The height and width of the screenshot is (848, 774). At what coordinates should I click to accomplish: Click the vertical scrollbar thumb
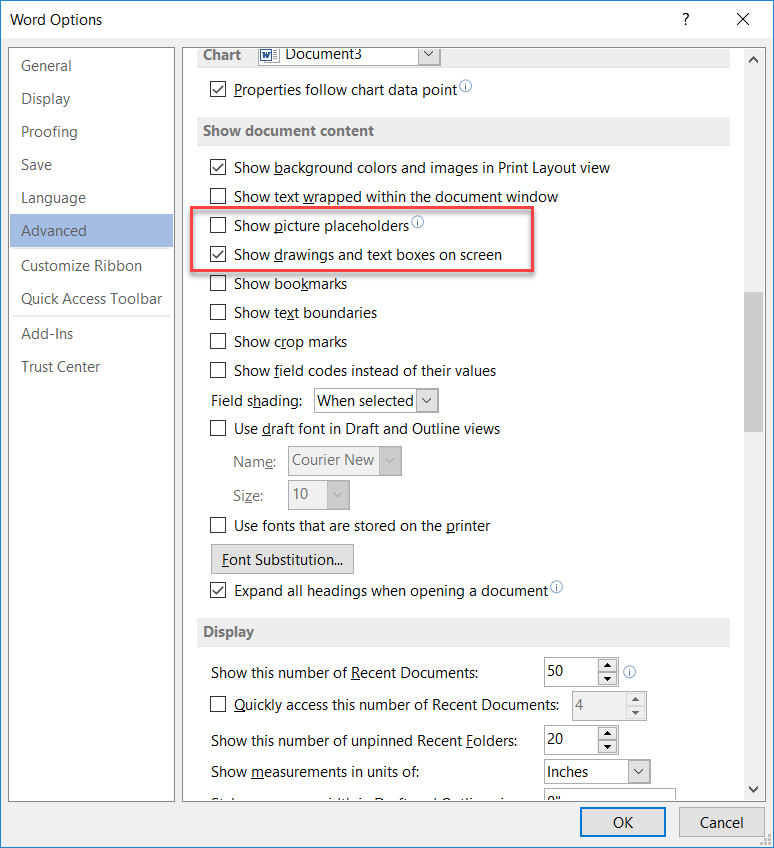(753, 362)
